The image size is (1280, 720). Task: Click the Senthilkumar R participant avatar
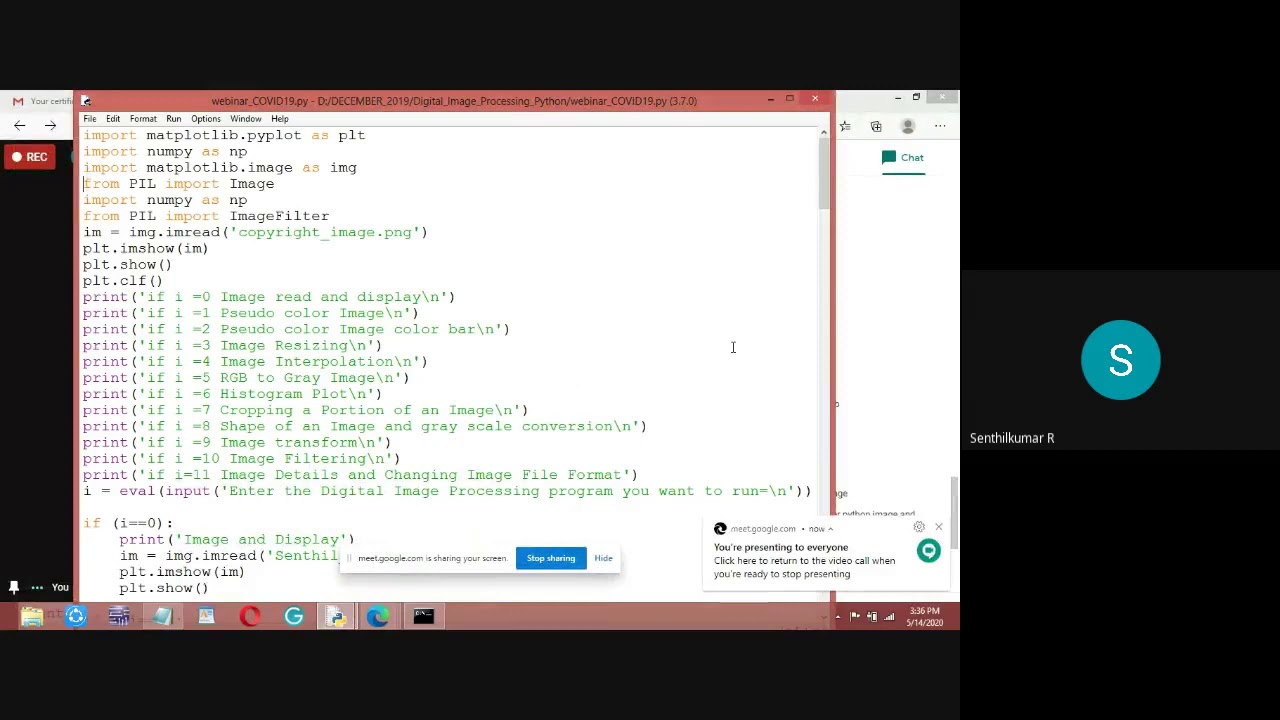point(1120,360)
